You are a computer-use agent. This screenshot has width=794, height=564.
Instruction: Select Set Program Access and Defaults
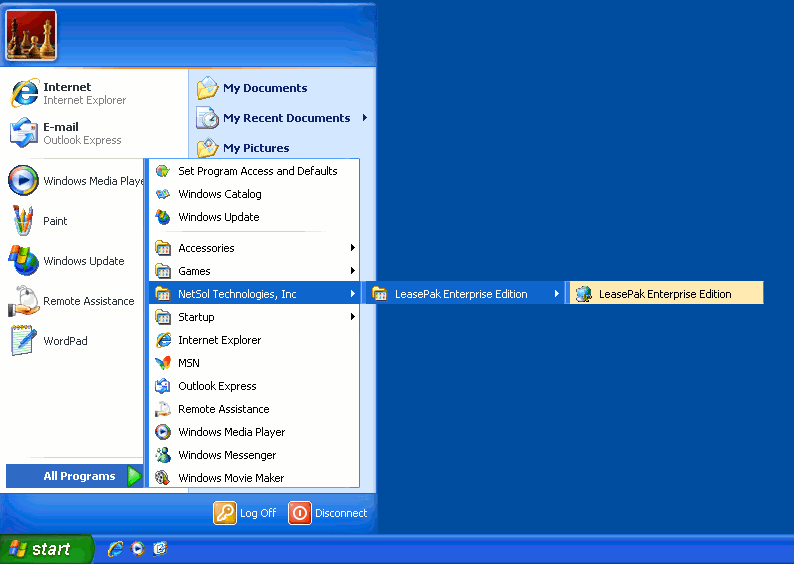pos(254,171)
